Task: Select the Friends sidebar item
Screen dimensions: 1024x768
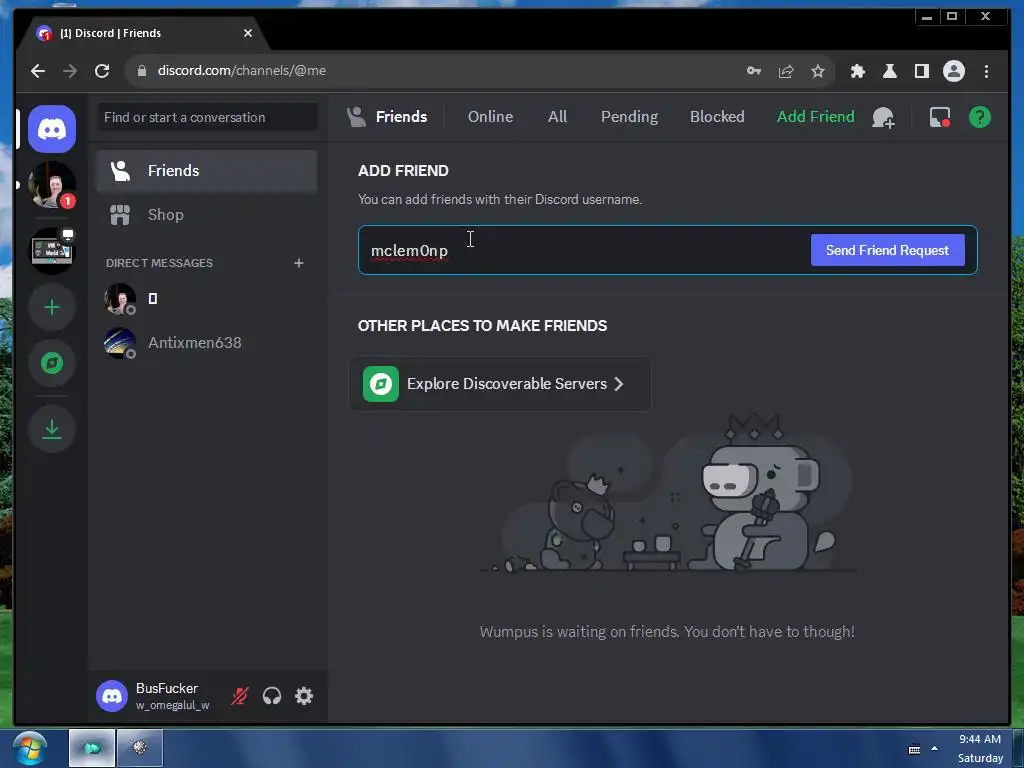Action: [x=207, y=170]
